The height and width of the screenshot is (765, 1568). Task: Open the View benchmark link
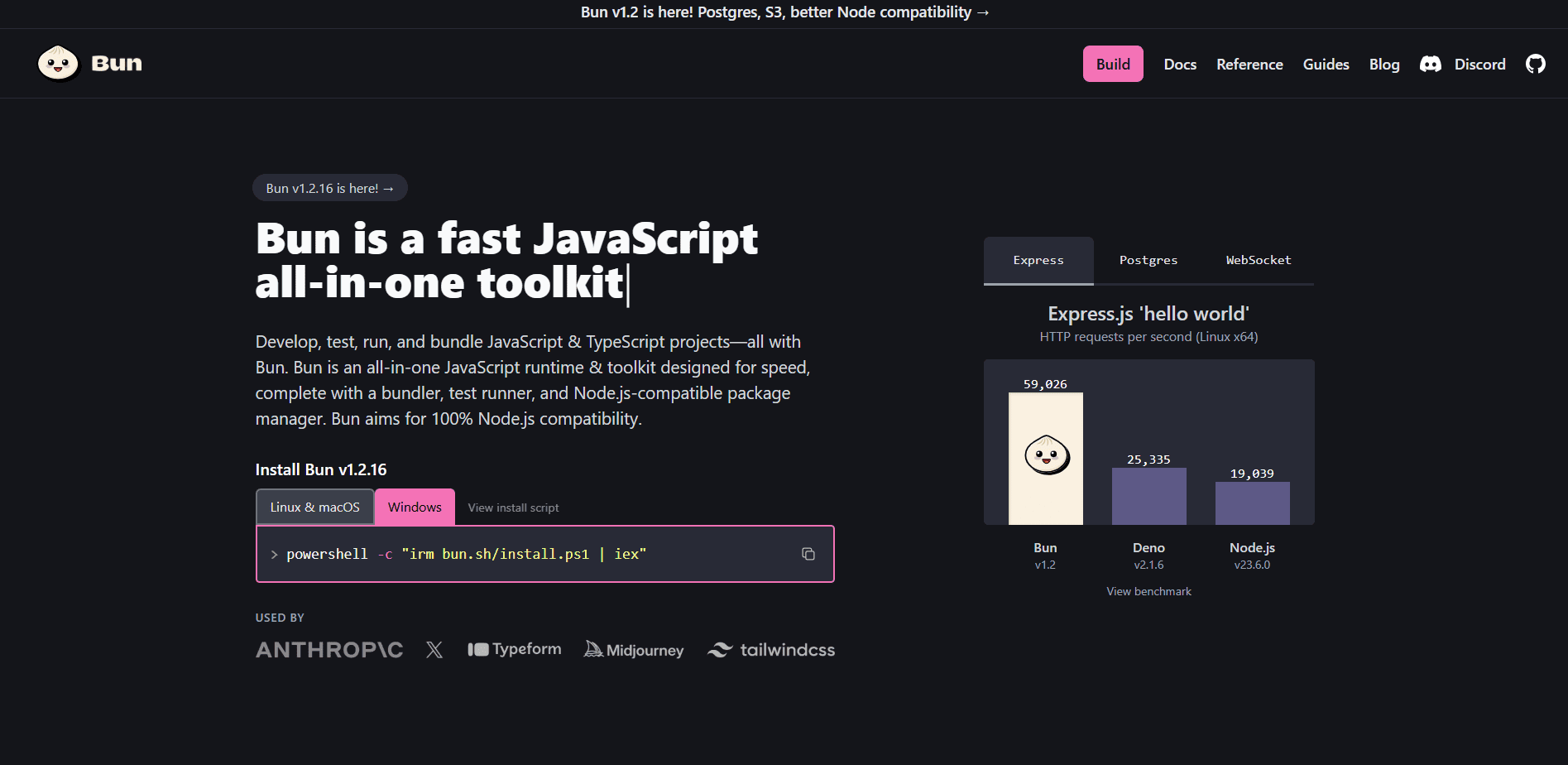point(1148,591)
